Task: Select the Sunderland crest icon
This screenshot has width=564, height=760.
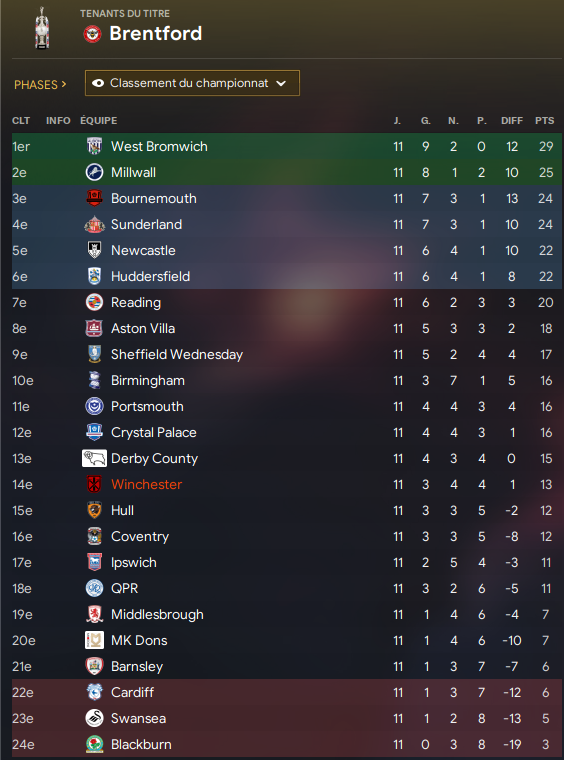Action: click(x=94, y=224)
